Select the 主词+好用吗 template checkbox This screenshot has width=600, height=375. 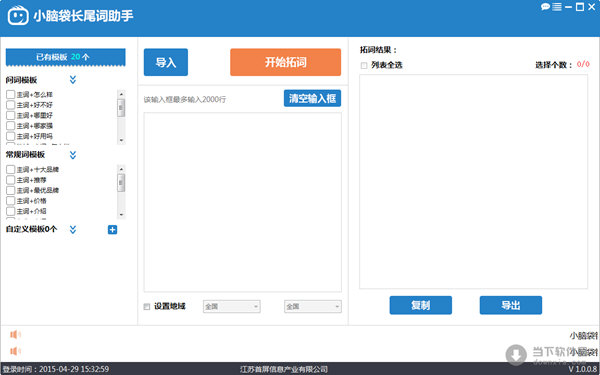pos(10,136)
